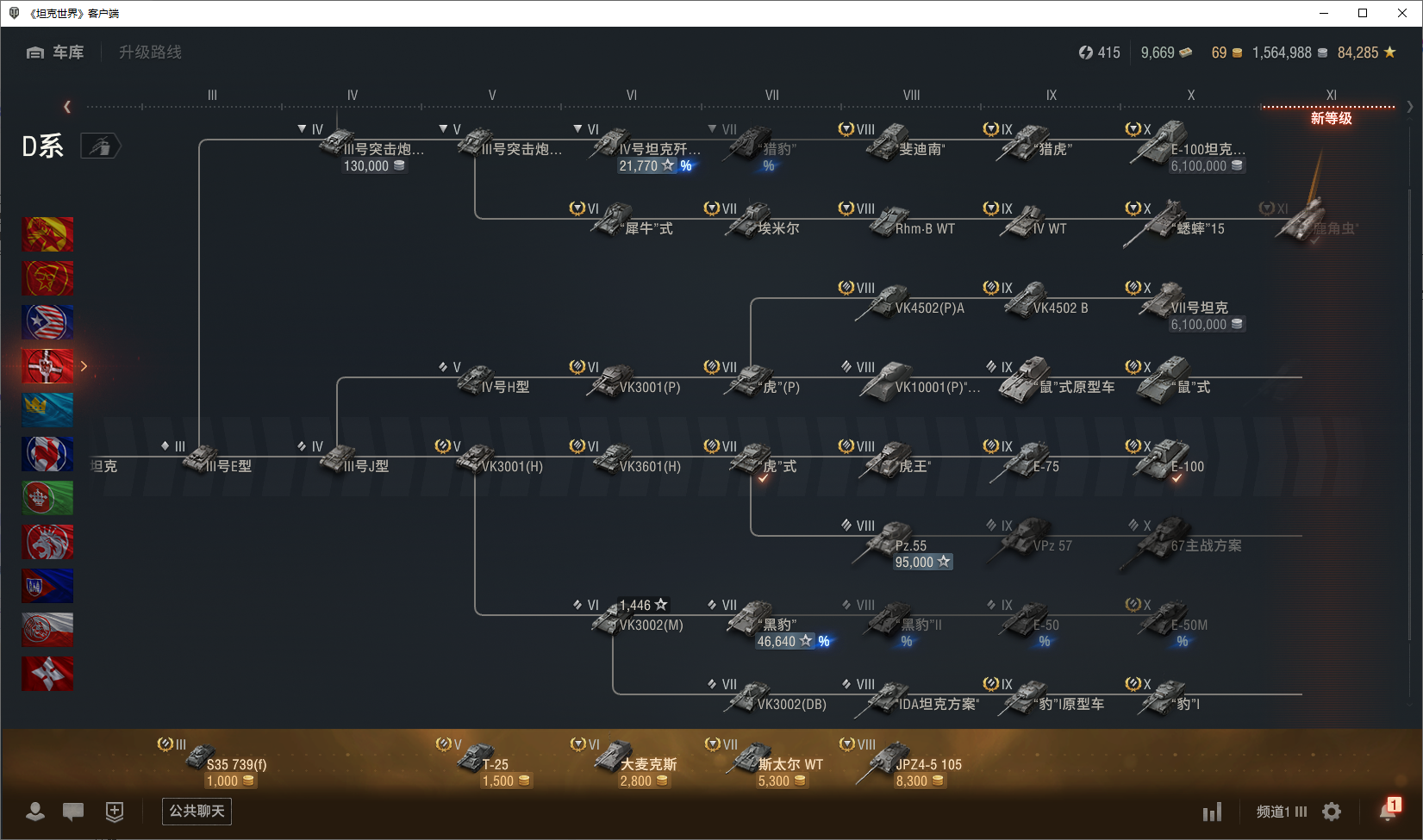Image resolution: width=1423 pixels, height=840 pixels.
Task: Click 95,000 experience cost on Pz.55
Action: (922, 563)
